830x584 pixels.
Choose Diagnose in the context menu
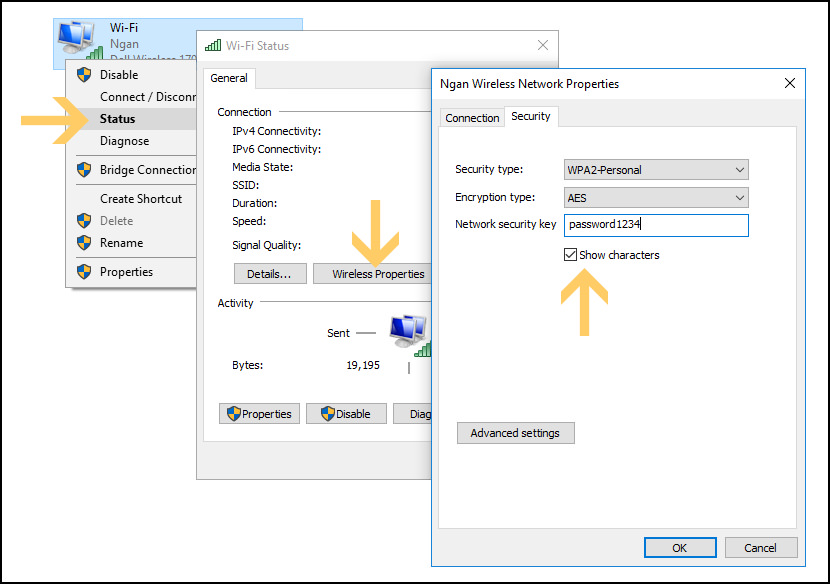124,141
